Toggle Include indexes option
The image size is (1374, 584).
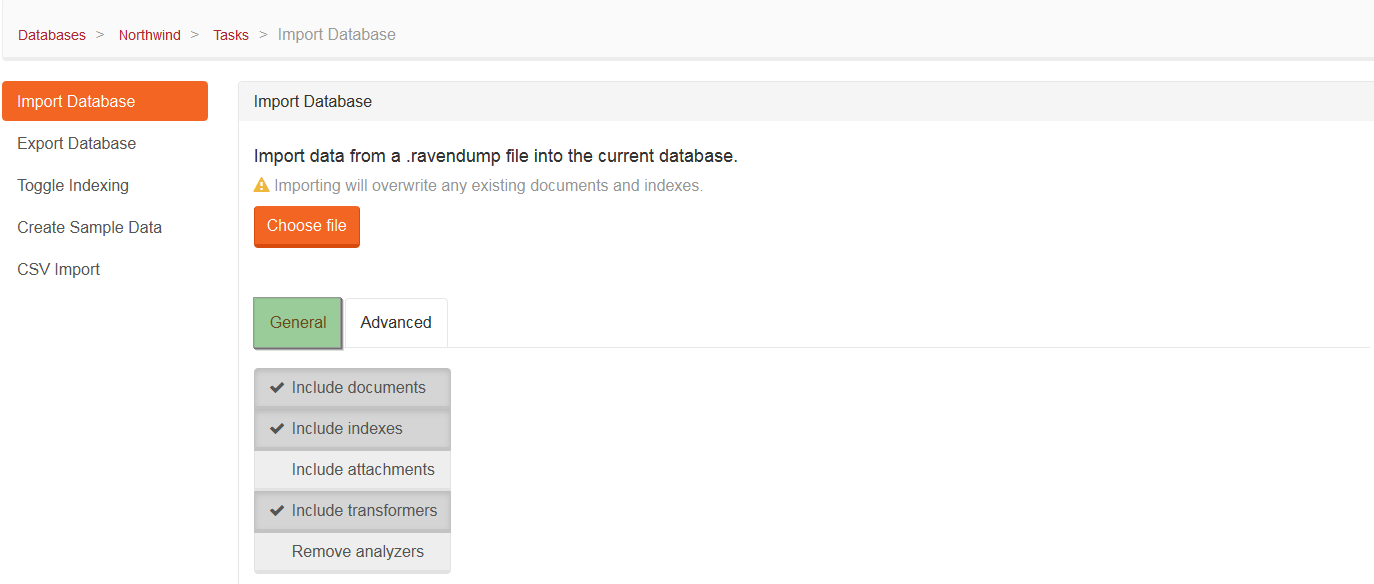[x=352, y=429]
